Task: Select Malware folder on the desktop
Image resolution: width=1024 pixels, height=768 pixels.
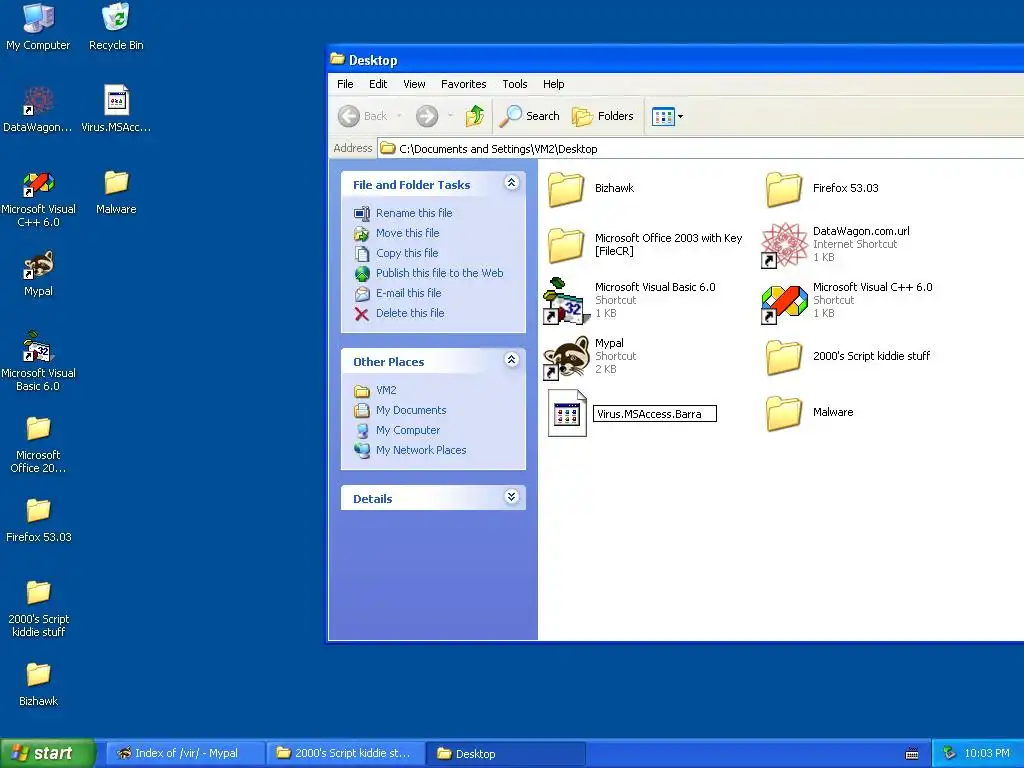Action: pos(116,191)
